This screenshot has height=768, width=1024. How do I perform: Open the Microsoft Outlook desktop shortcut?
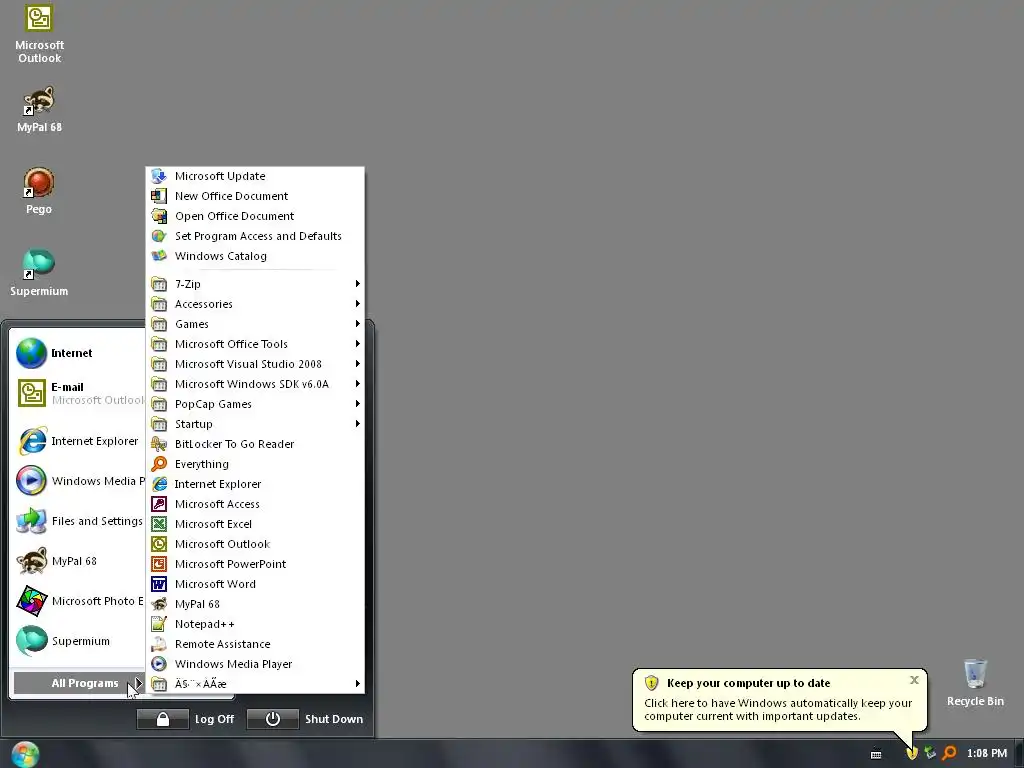coord(39,35)
